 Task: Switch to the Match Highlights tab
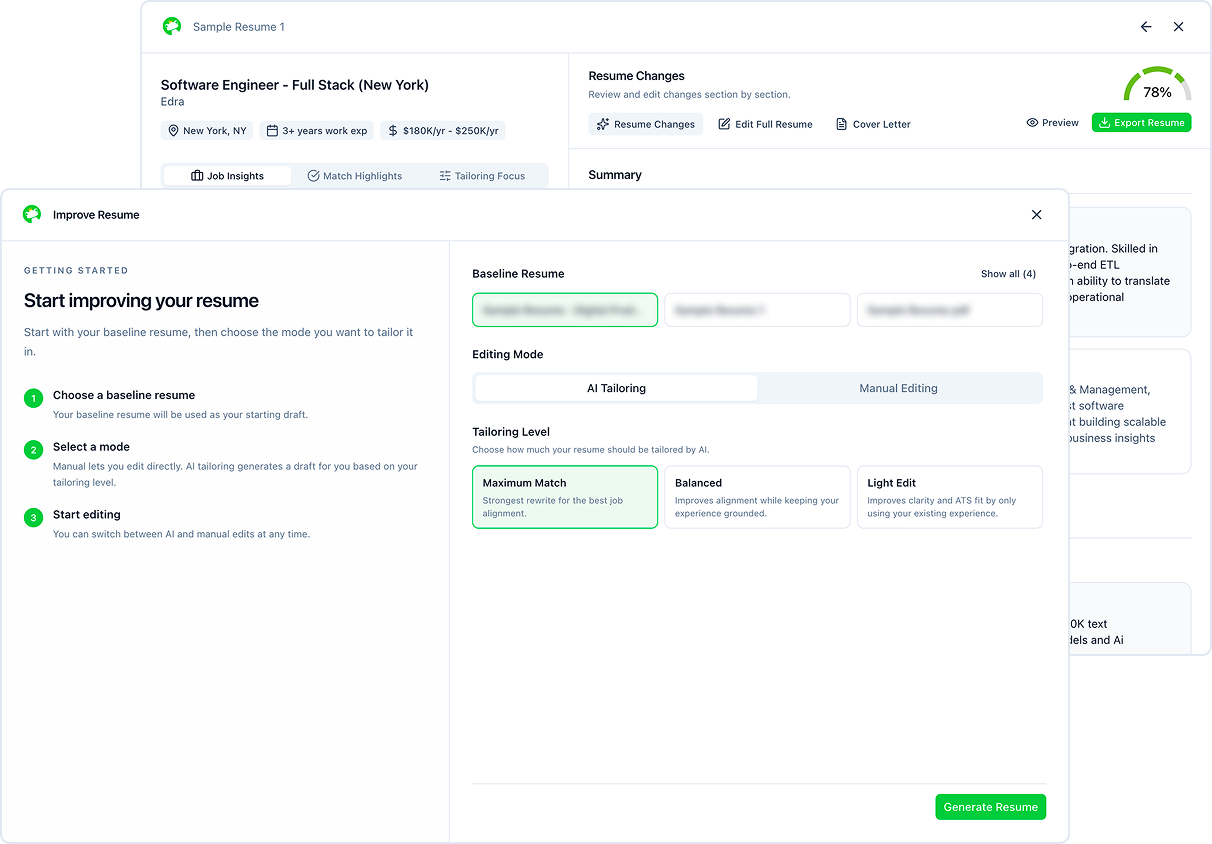pyautogui.click(x=354, y=176)
